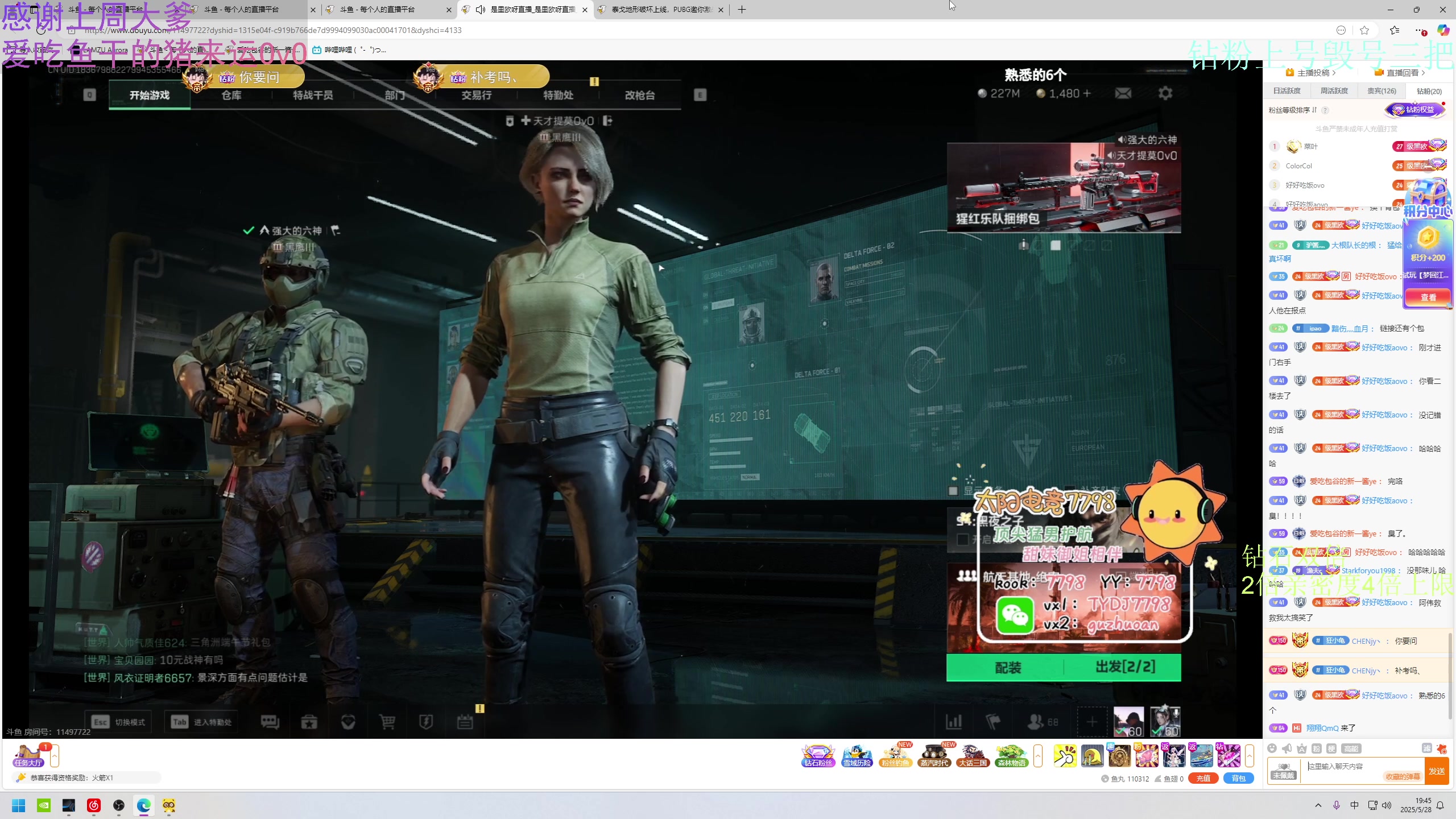Open the taskbar volume control icon

pyautogui.click(x=1387, y=805)
